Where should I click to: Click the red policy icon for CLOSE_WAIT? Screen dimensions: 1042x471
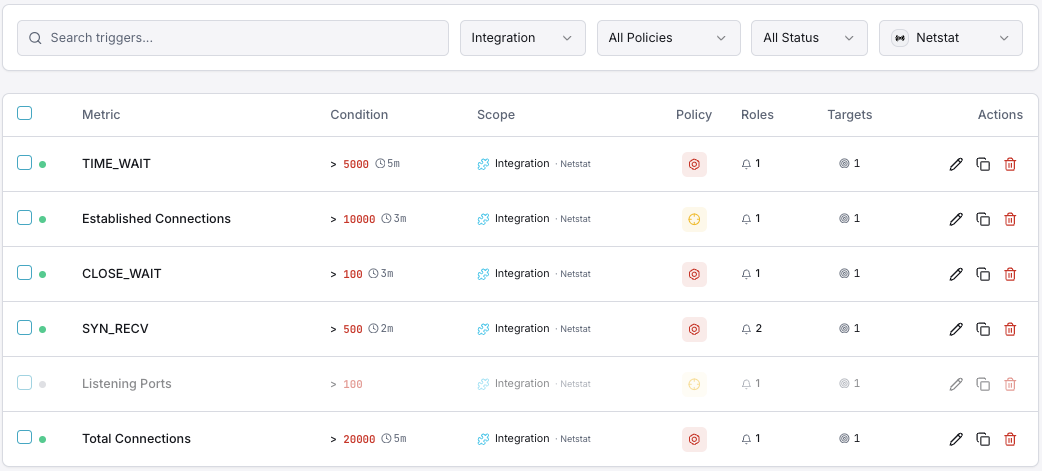pos(694,274)
